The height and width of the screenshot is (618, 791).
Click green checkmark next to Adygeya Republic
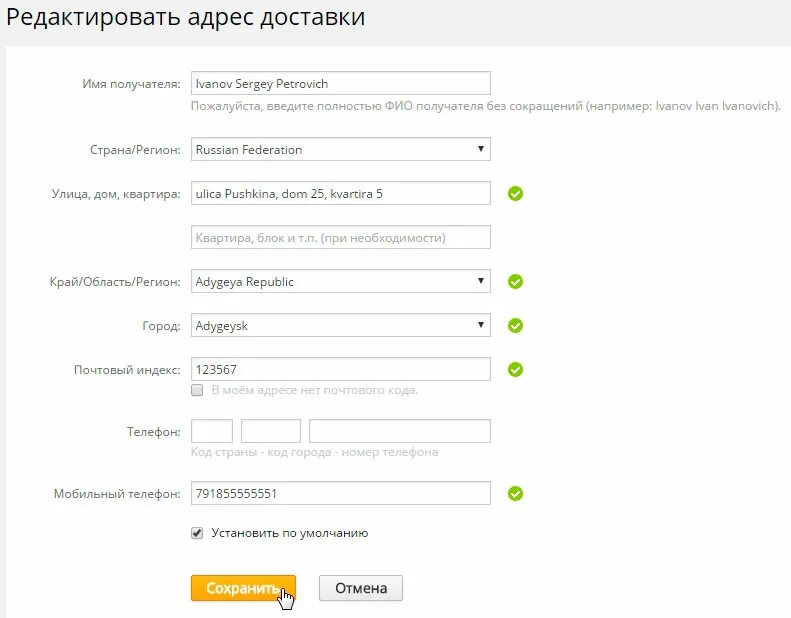515,282
